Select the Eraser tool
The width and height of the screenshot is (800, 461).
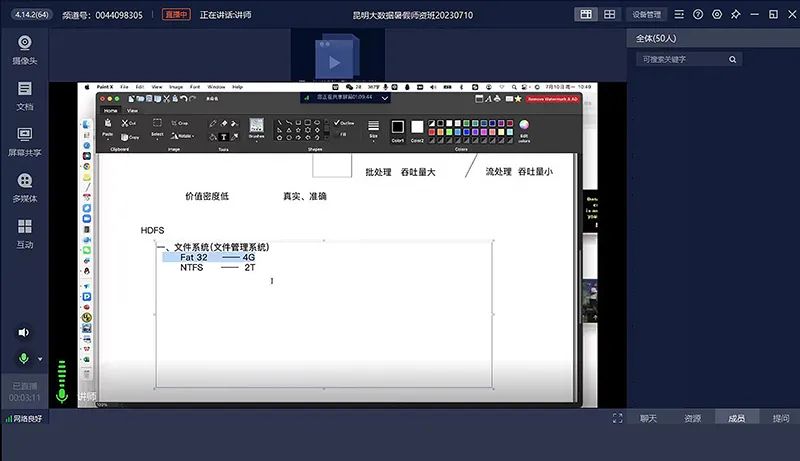tap(223, 123)
